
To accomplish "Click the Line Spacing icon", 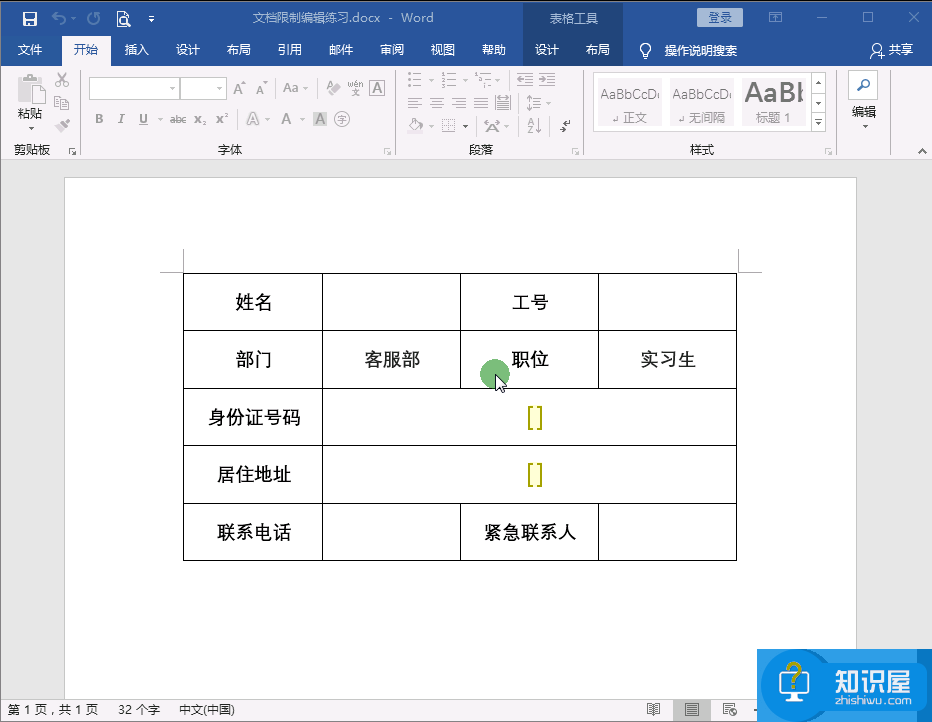I will (534, 103).
